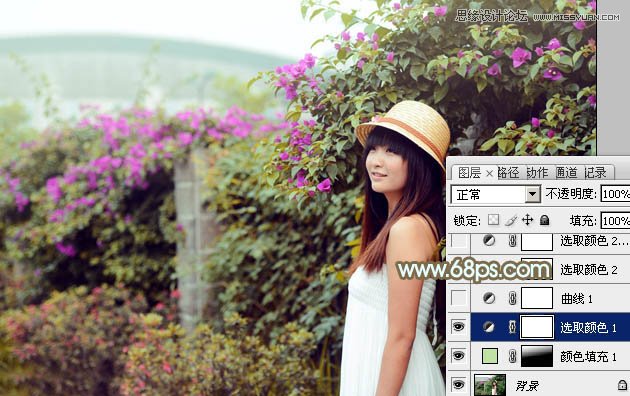Click mask link icon on 颜色填充 1 layer
630x396 pixels.
[512, 356]
